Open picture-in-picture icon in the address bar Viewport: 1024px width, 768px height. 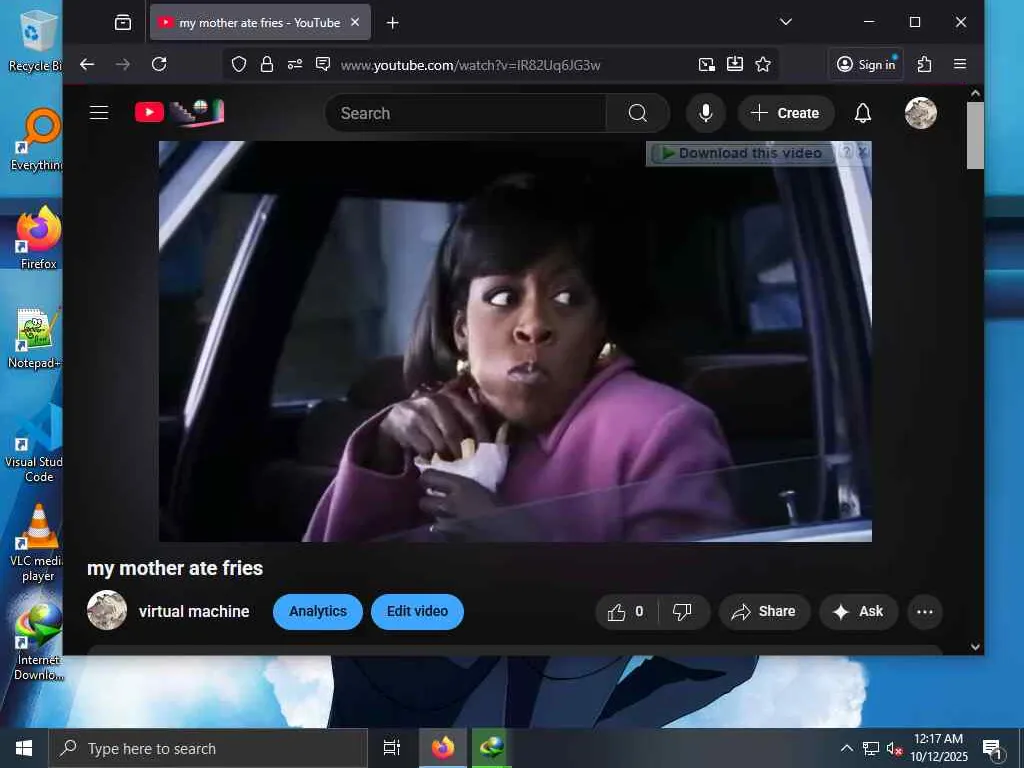[706, 64]
